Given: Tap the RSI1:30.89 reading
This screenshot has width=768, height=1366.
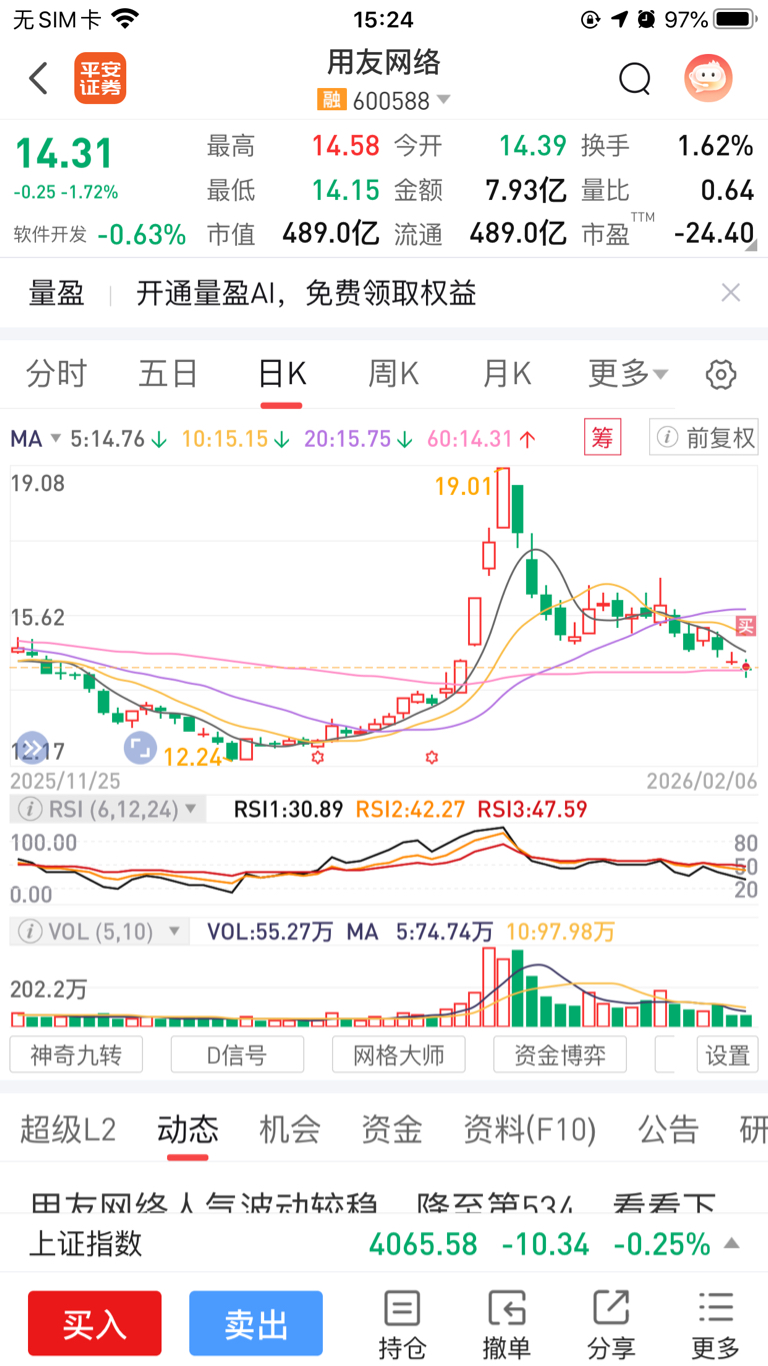Looking at the screenshot, I should point(289,808).
